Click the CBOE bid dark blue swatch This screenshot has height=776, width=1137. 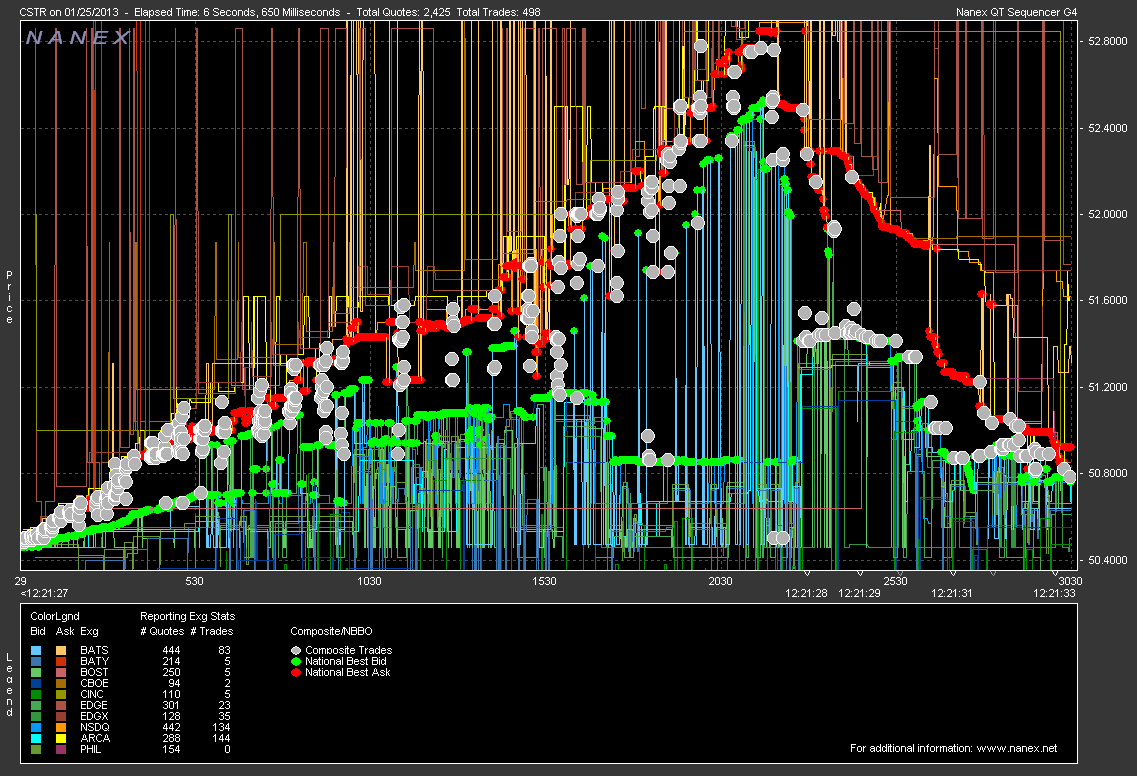[x=36, y=683]
